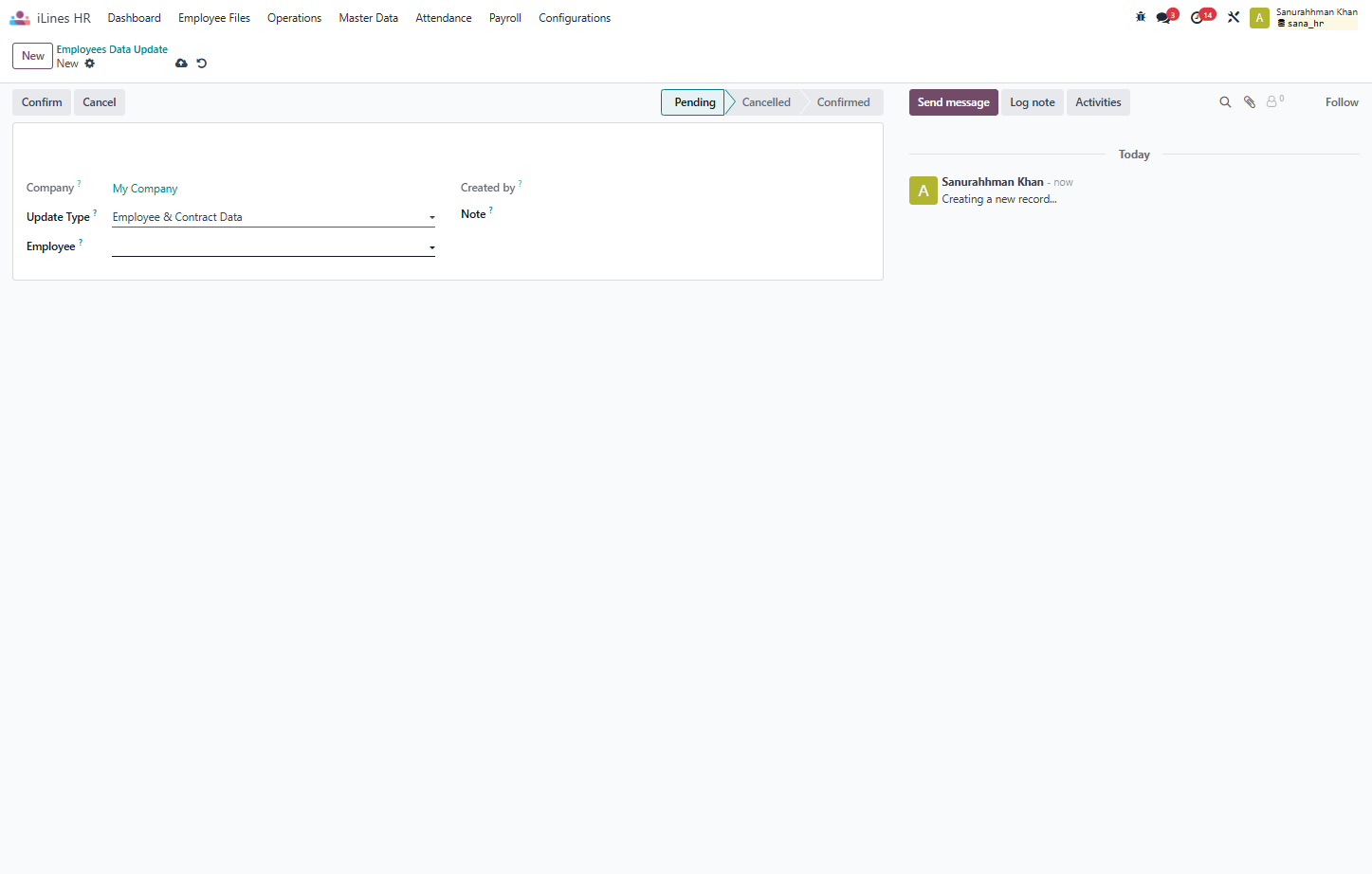
Task: Click the New record button
Action: (33, 56)
